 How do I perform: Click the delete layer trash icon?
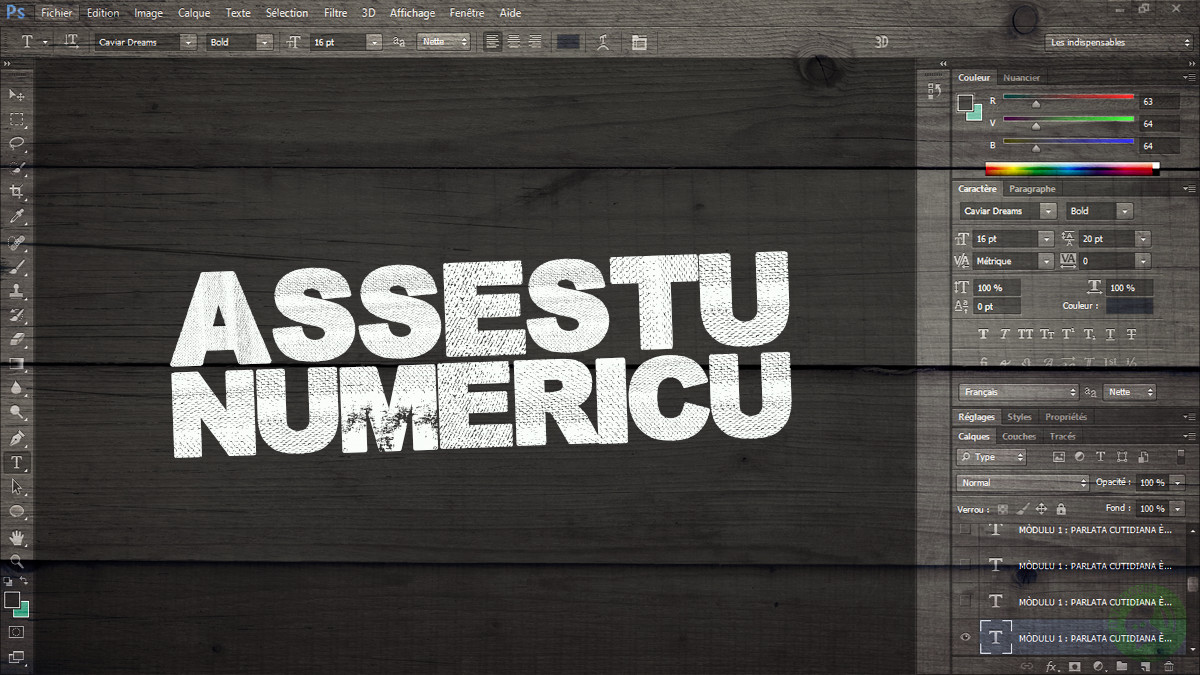1166,666
